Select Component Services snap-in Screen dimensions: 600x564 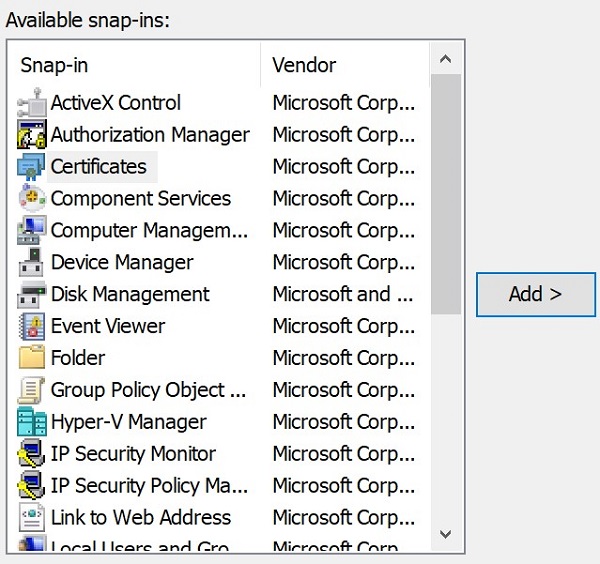point(141,198)
